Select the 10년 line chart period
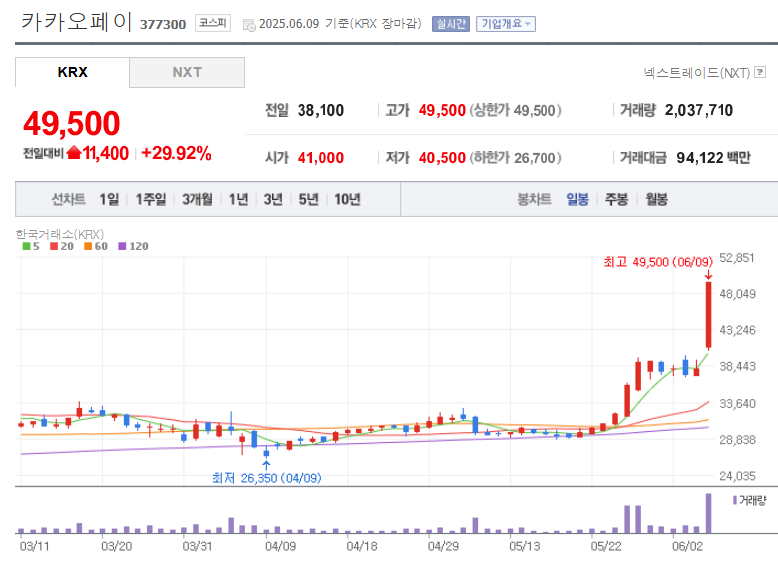Screen dimensions: 778x571 (x=347, y=199)
